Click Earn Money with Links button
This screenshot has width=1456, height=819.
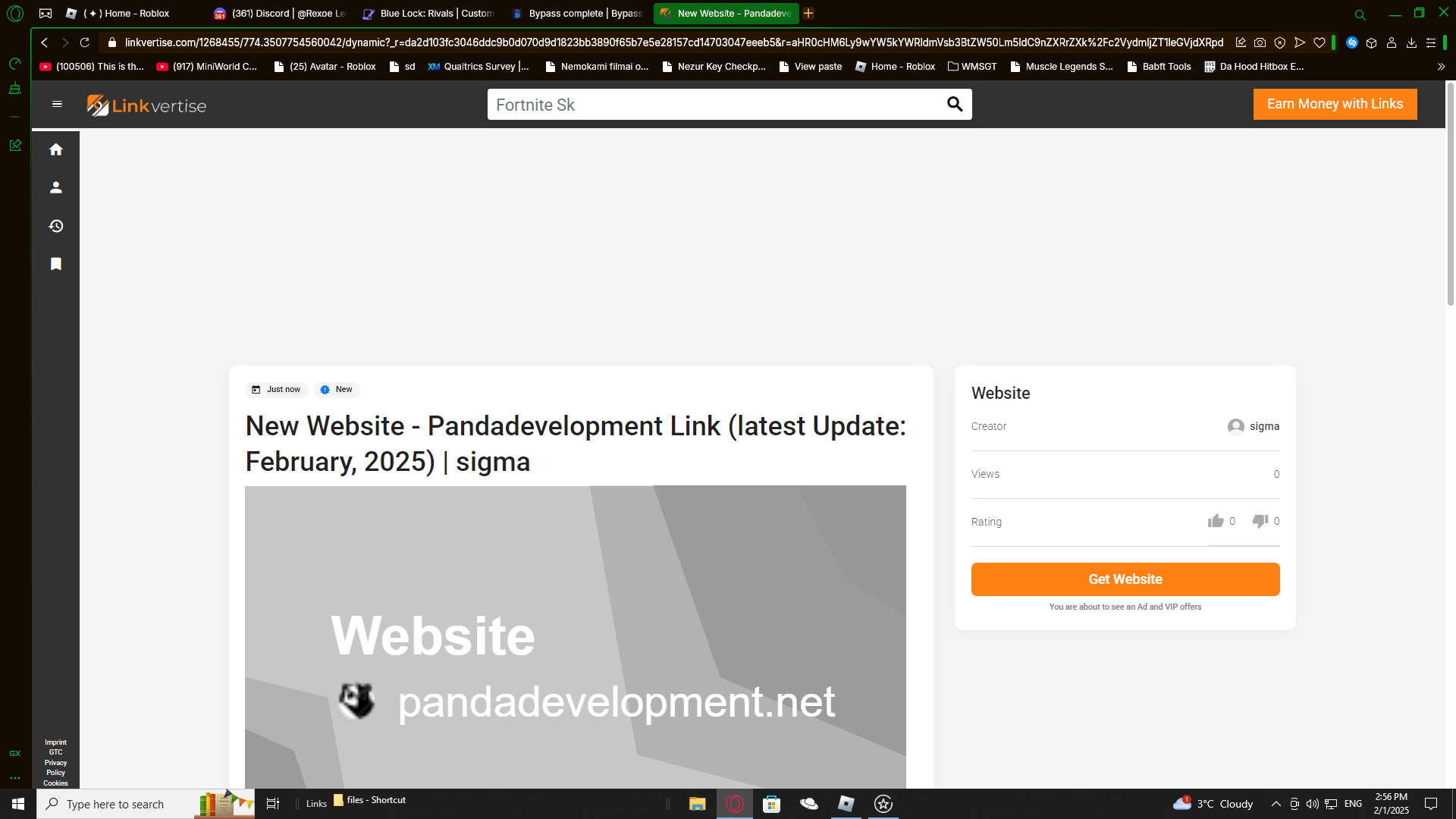(x=1335, y=104)
